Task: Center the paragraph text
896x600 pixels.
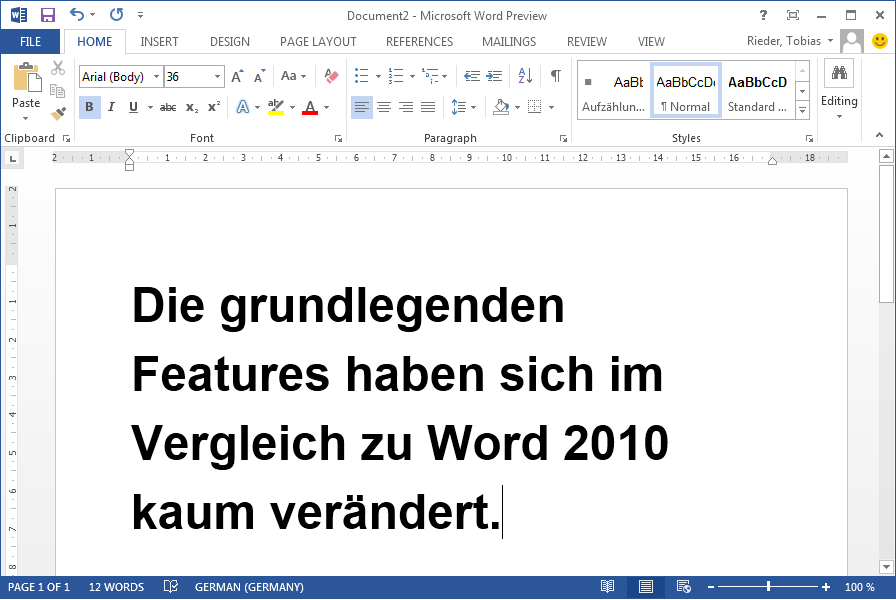Action: coord(384,107)
